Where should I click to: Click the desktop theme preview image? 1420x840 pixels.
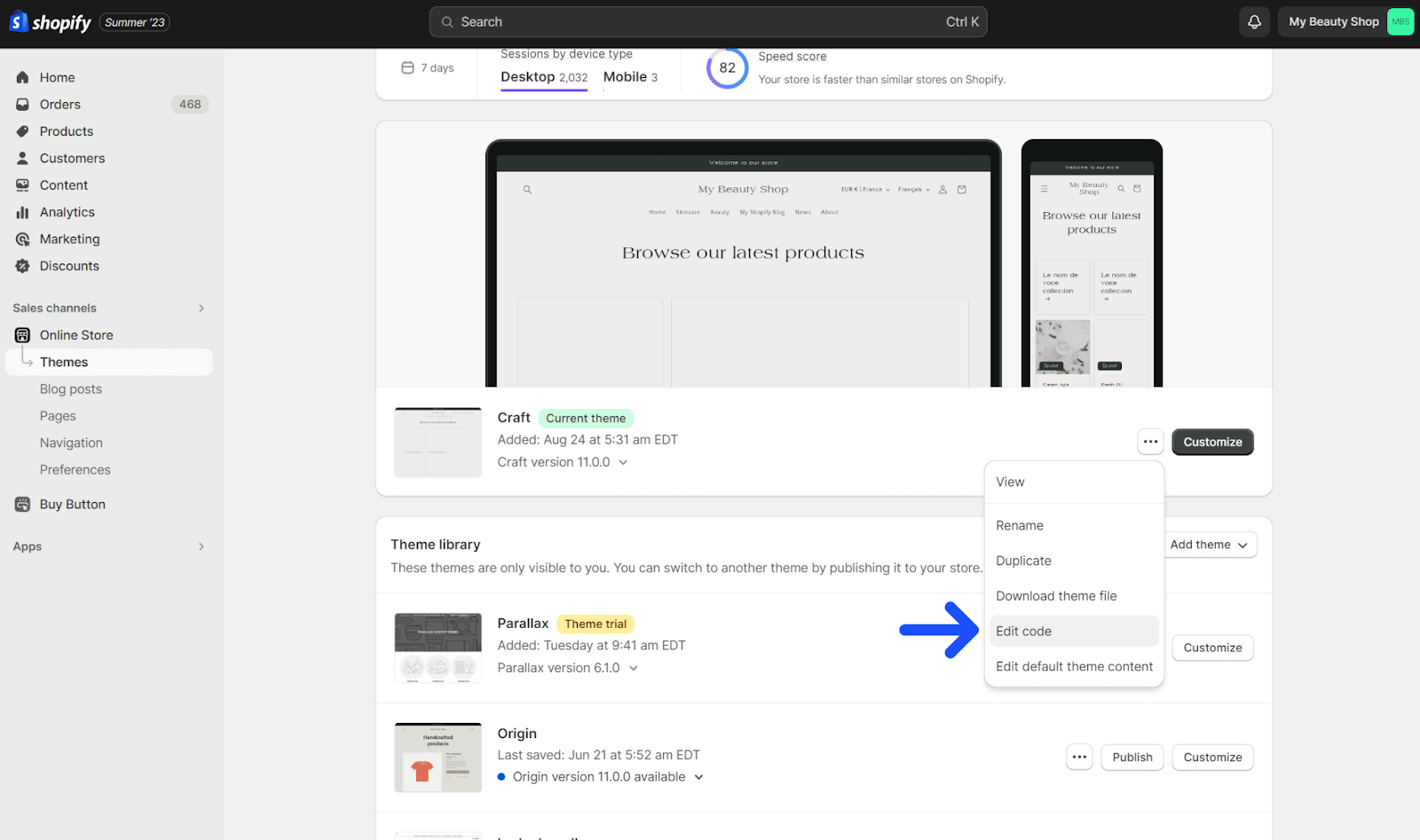[x=744, y=263]
